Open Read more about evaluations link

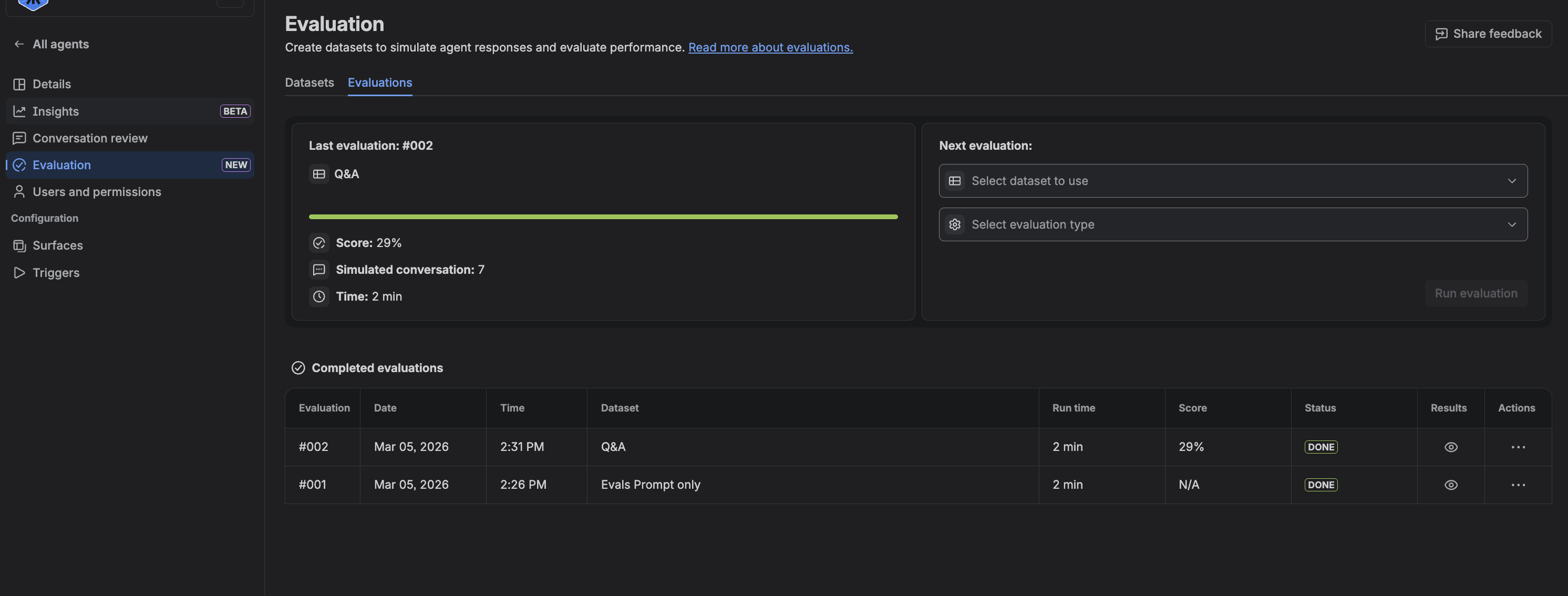pyautogui.click(x=771, y=47)
